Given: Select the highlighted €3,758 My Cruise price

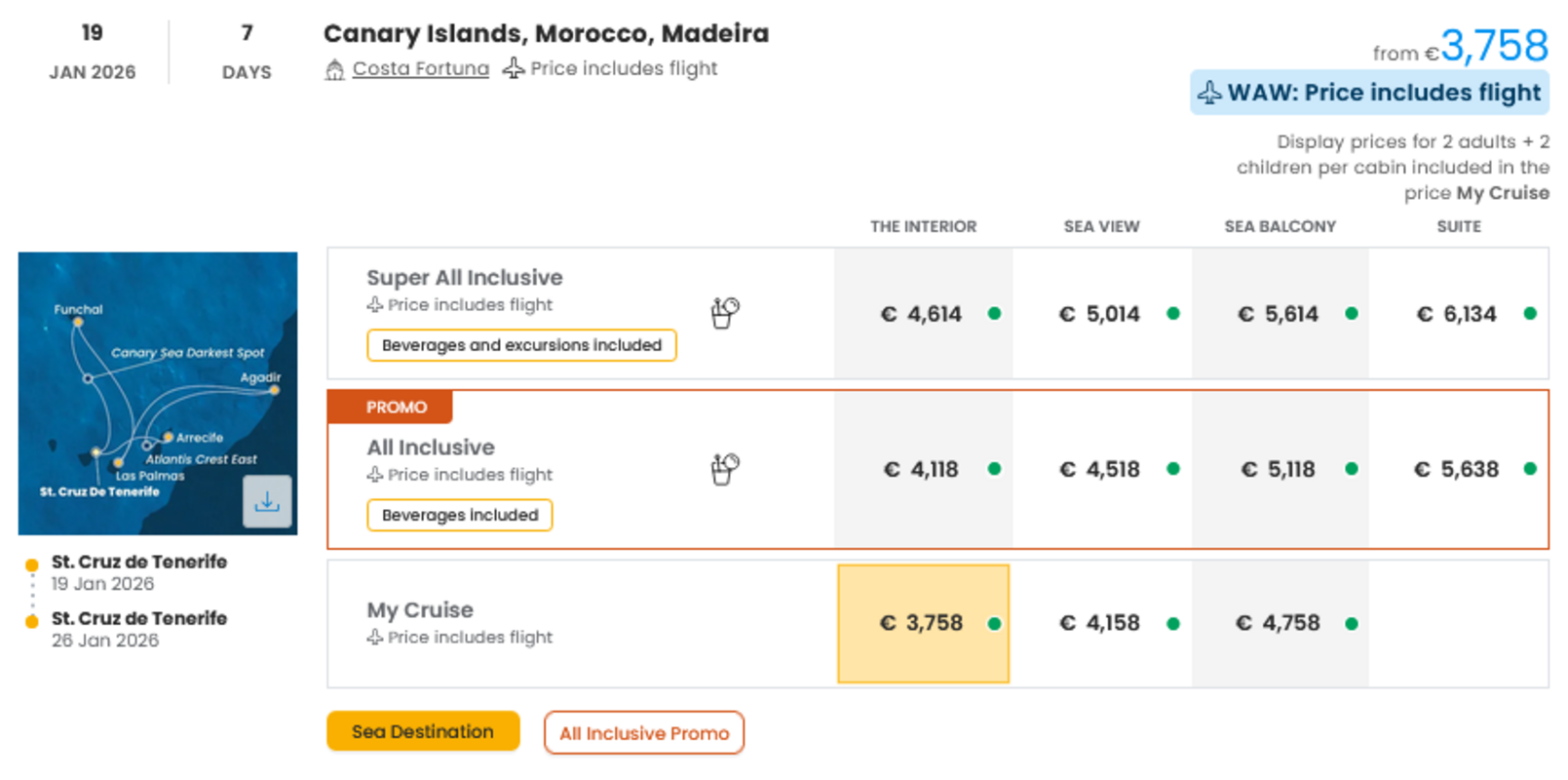Looking at the screenshot, I should coord(923,623).
